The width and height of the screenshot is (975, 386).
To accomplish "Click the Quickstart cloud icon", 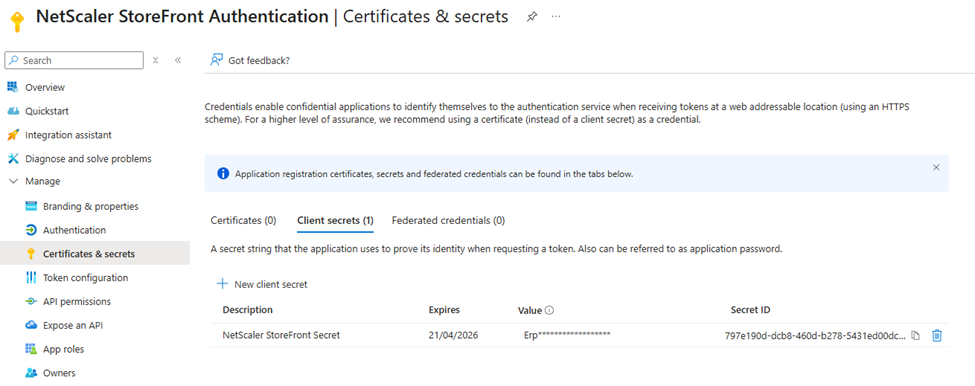I will coord(13,111).
